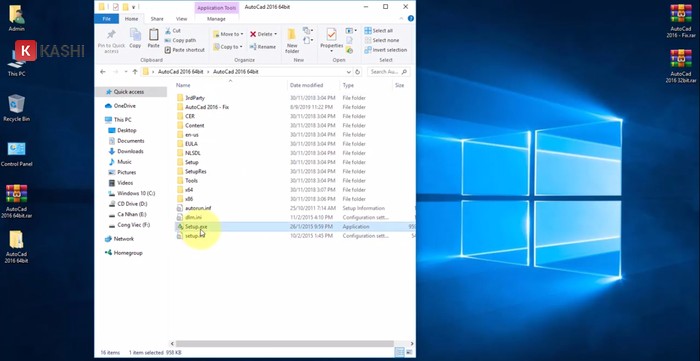Select AutoCad 2016 32bit.rar desktop archive
This screenshot has width=700, height=361.
pos(681,66)
